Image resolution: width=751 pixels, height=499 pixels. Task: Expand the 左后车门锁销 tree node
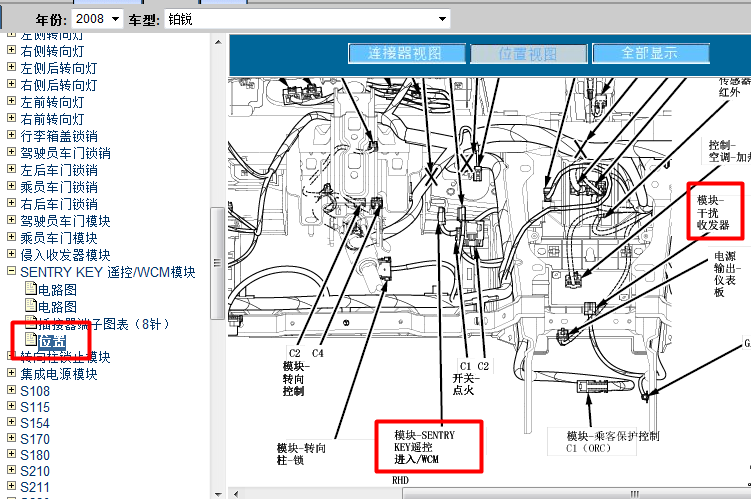(11, 169)
